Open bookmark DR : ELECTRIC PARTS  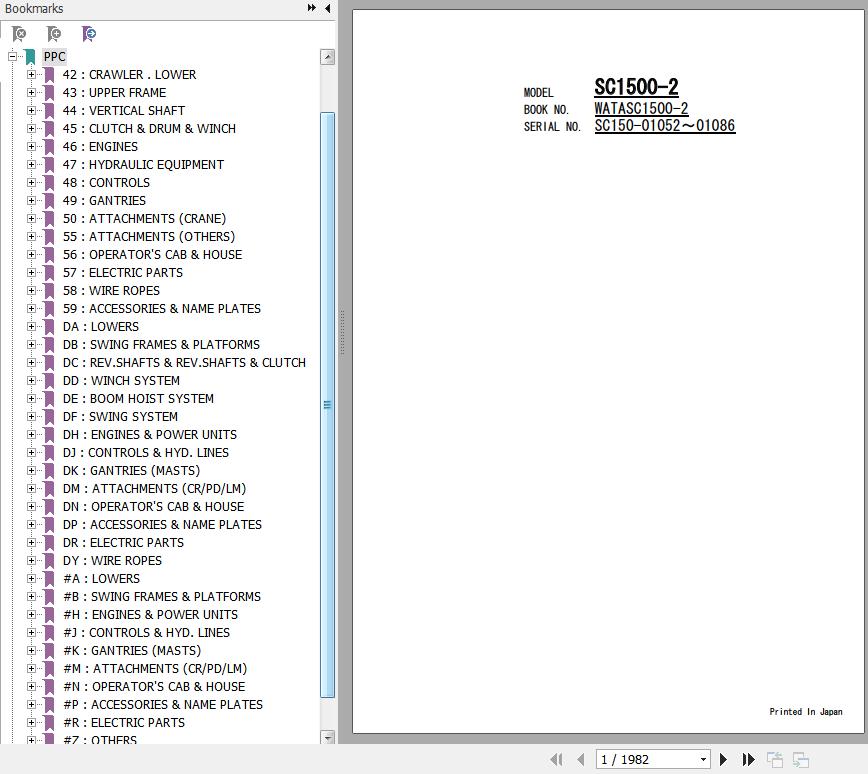[123, 542]
